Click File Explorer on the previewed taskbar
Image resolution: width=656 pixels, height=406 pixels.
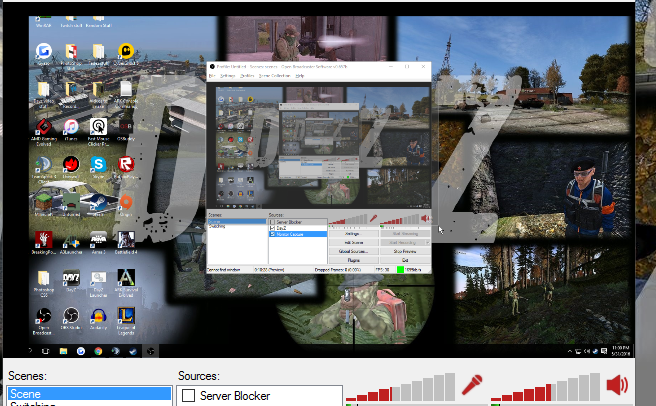[63, 351]
